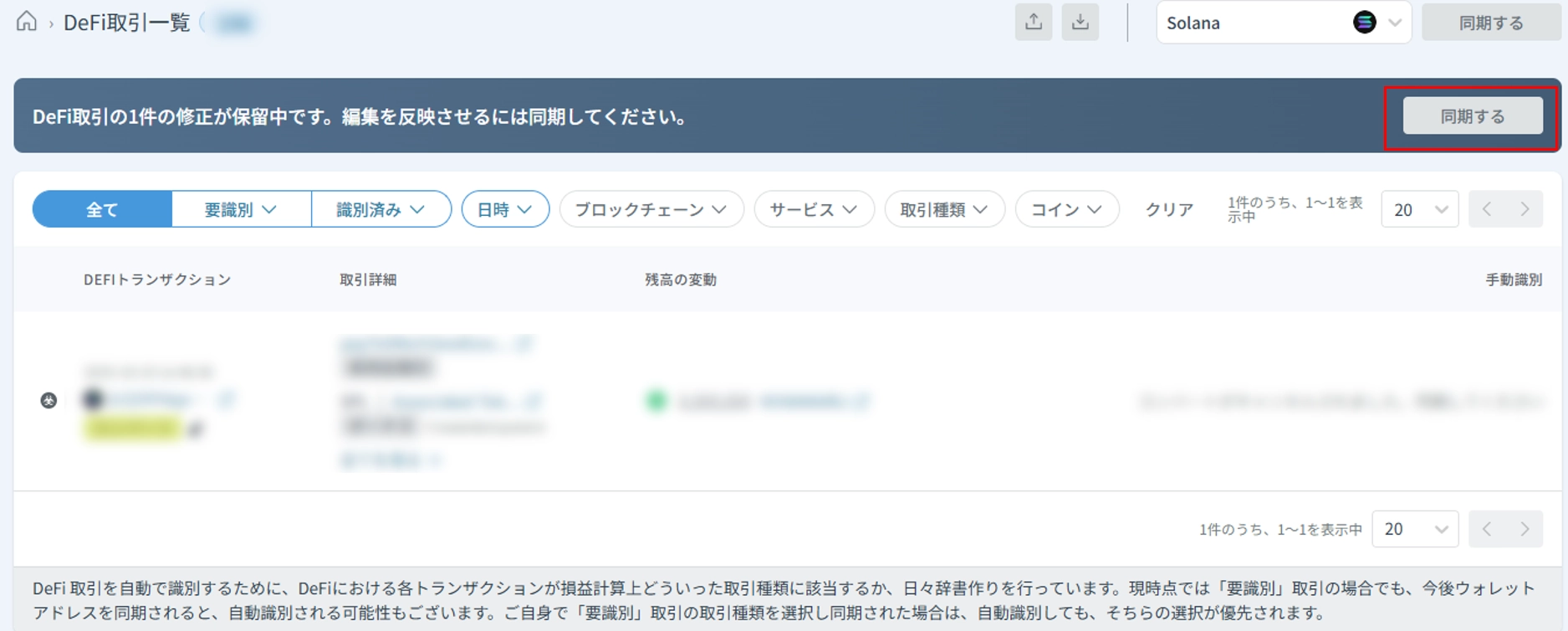Click the DeFi取引一覧 breadcrumb title

click(127, 23)
